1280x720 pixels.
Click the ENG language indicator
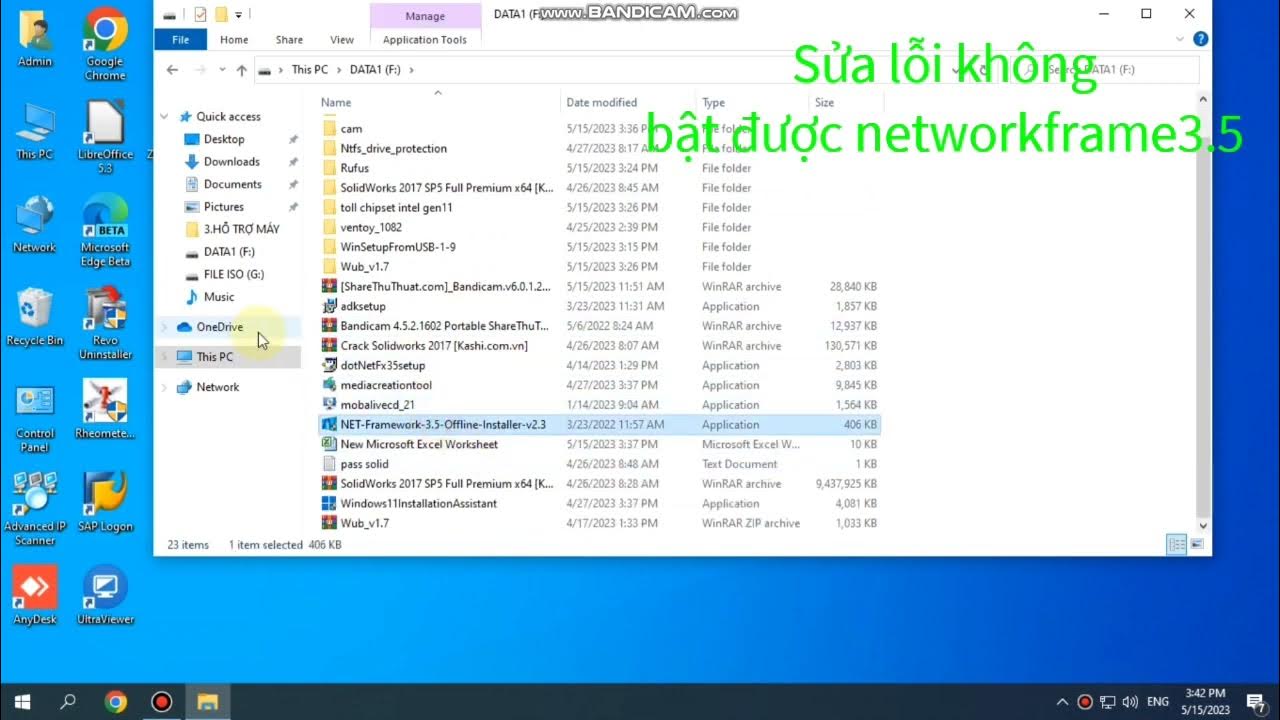1159,702
